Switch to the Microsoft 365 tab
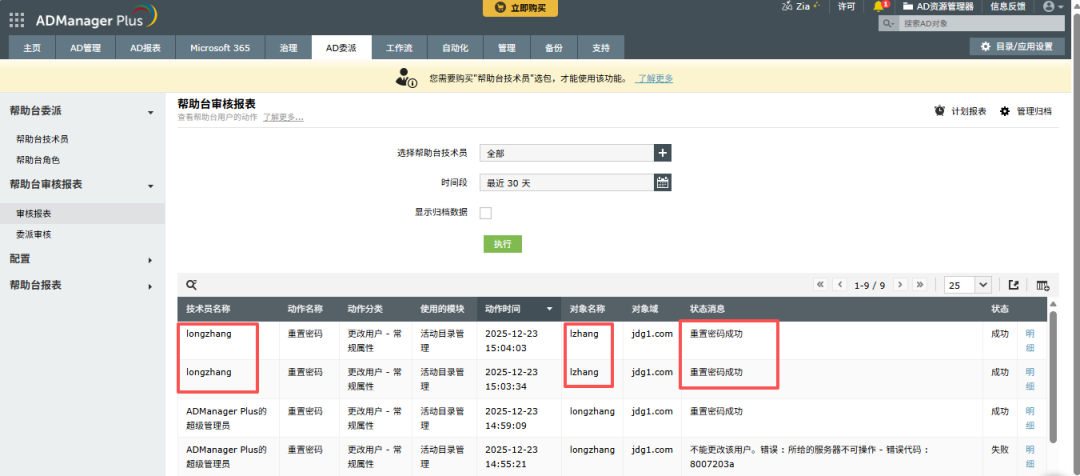 tap(220, 48)
